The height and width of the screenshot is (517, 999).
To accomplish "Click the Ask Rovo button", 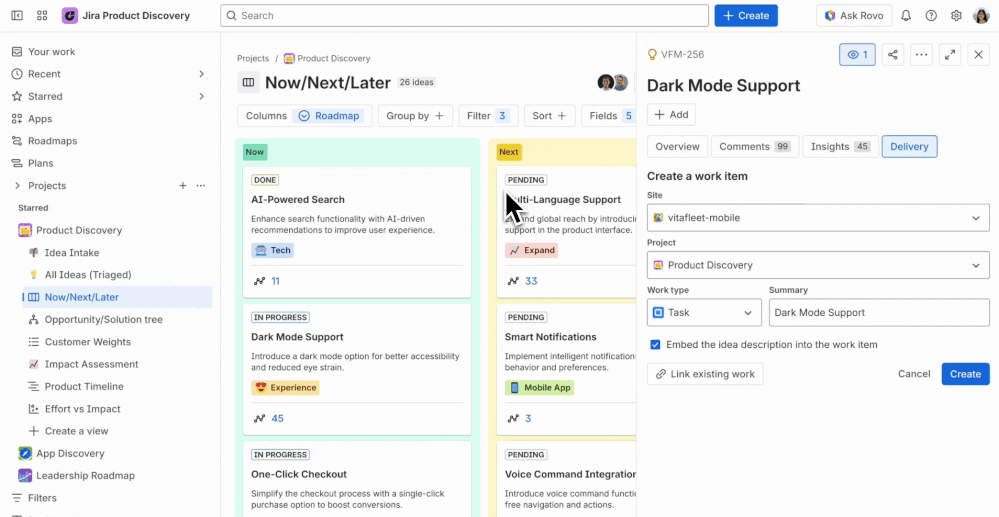I will click(x=854, y=15).
